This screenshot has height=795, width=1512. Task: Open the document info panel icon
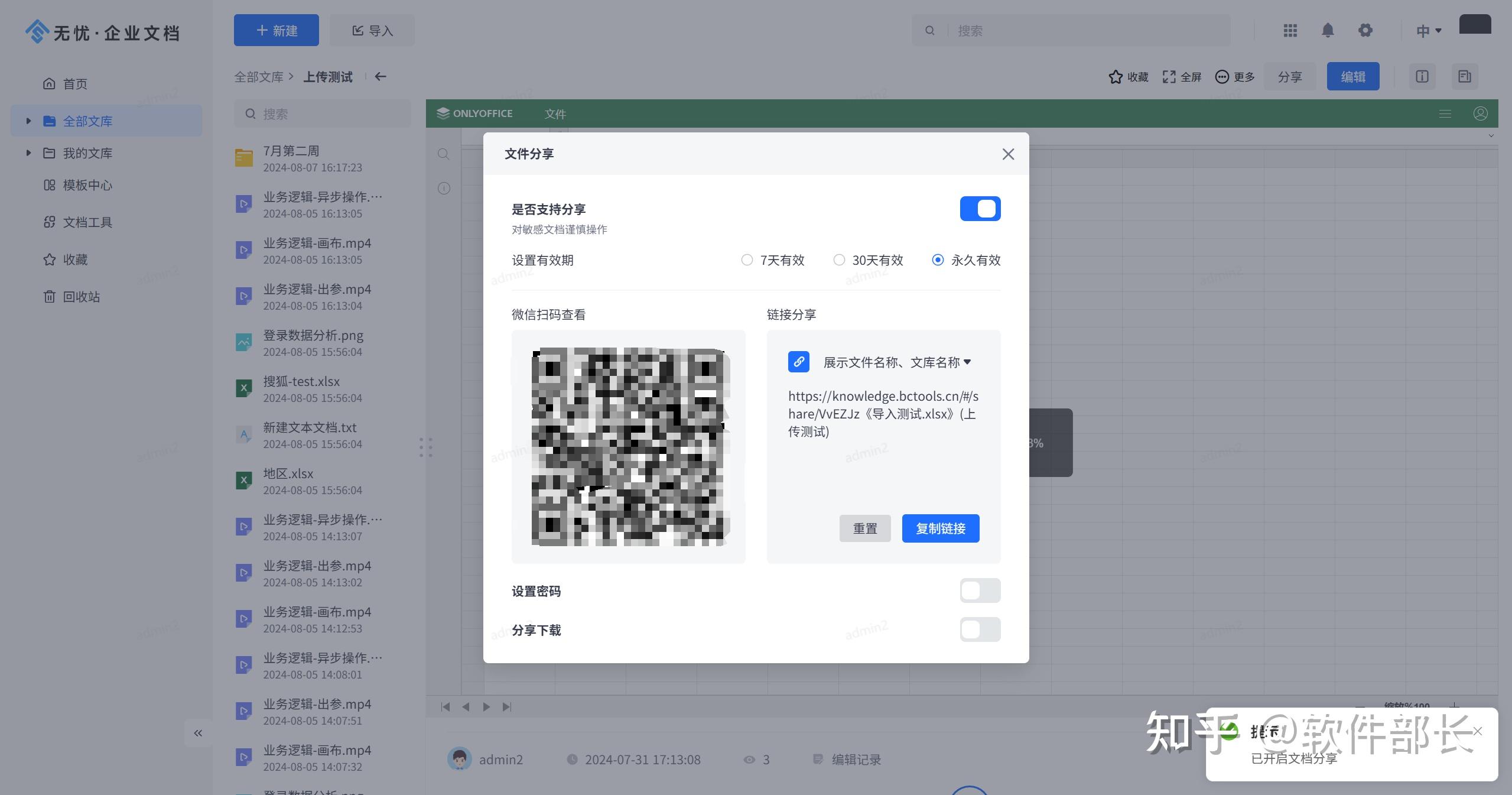pyautogui.click(x=1422, y=77)
